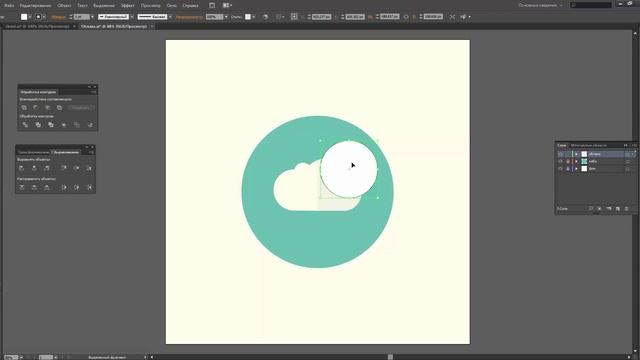Viewport: 640px width, 360px height.
Task: Toggle visibility of the top selected layer
Action: pyautogui.click(x=560, y=154)
